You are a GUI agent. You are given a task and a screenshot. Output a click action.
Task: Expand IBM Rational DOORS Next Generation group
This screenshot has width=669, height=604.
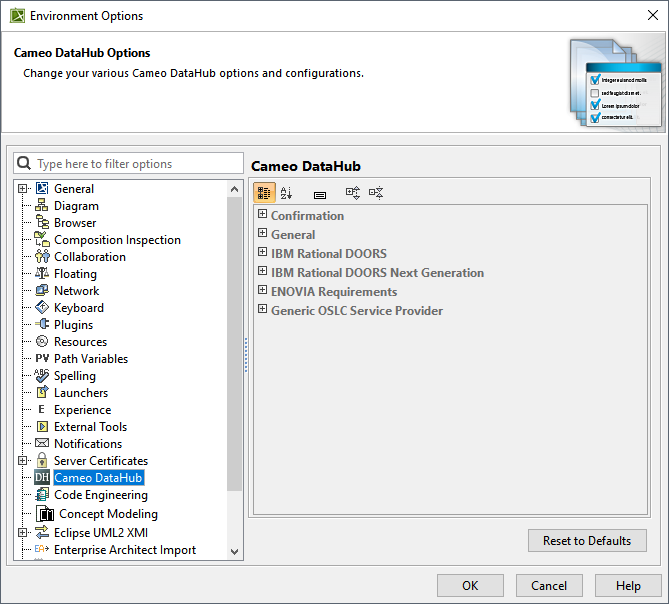tap(262, 271)
